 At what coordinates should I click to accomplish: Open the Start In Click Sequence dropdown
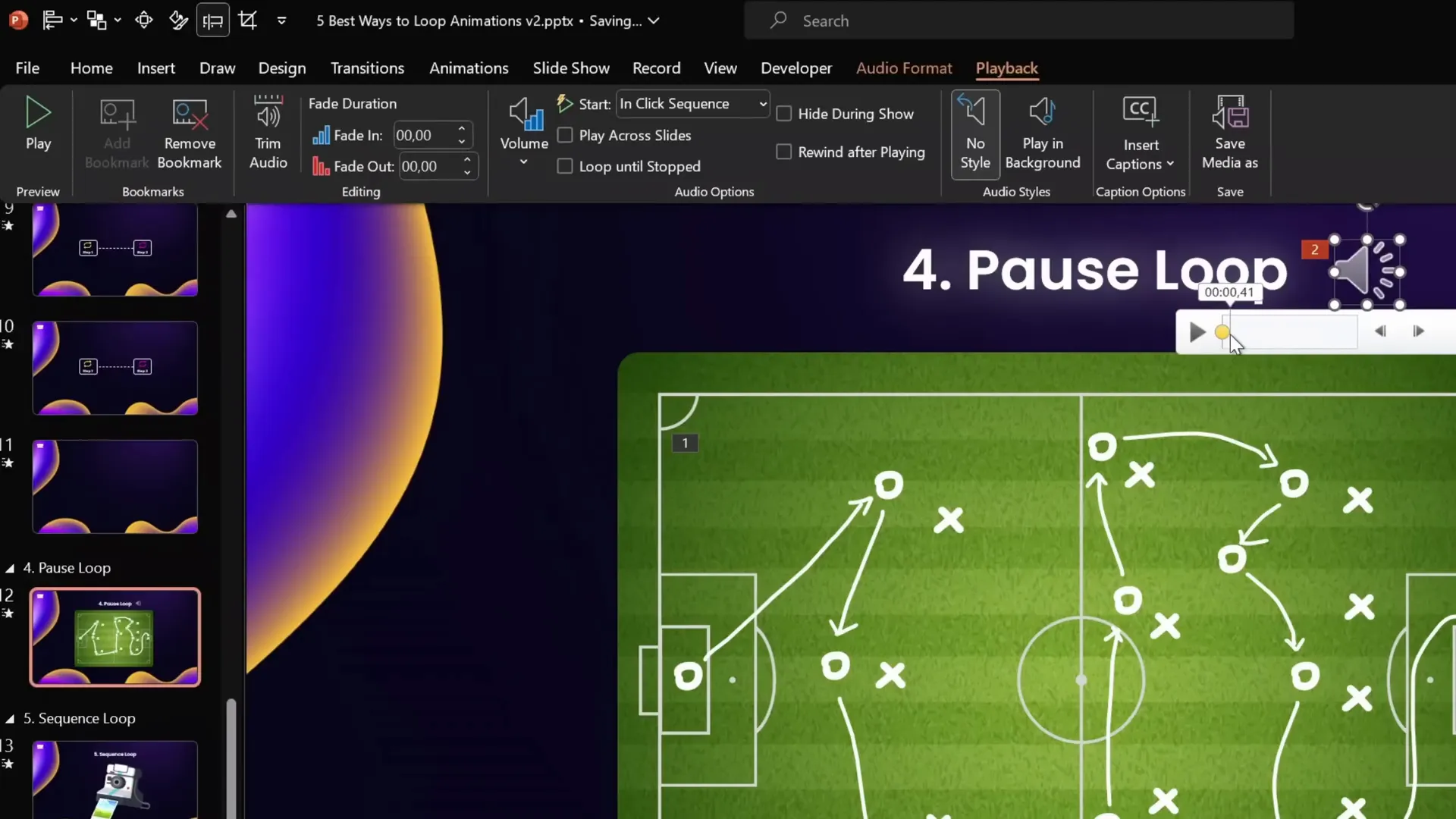pyautogui.click(x=693, y=104)
